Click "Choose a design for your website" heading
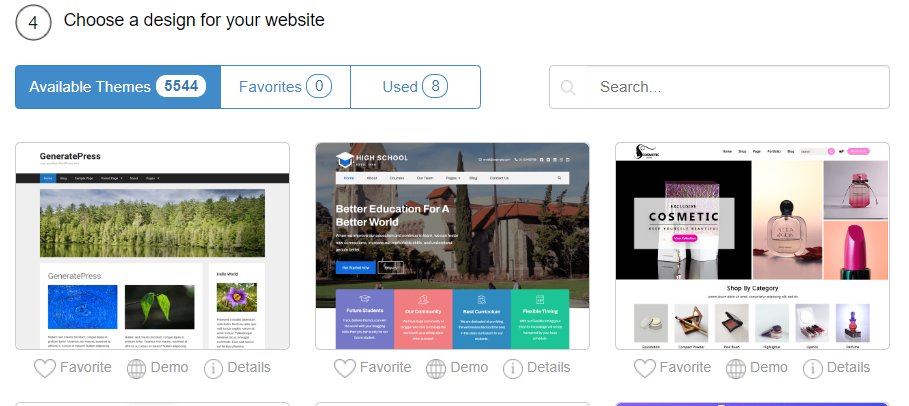909x406 pixels. [x=194, y=20]
